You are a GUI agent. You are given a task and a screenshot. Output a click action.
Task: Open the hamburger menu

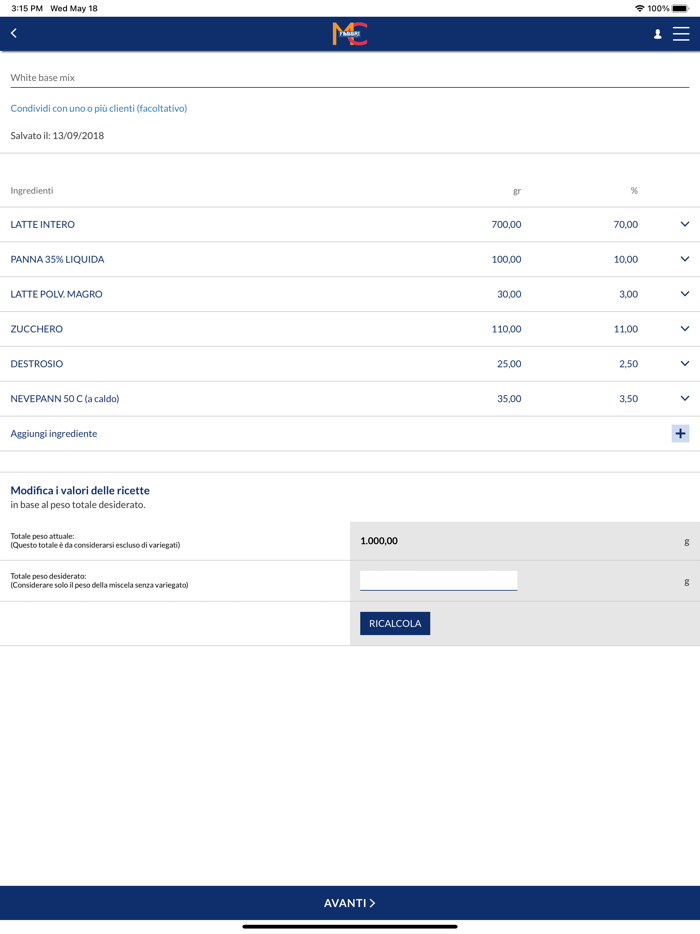[681, 34]
